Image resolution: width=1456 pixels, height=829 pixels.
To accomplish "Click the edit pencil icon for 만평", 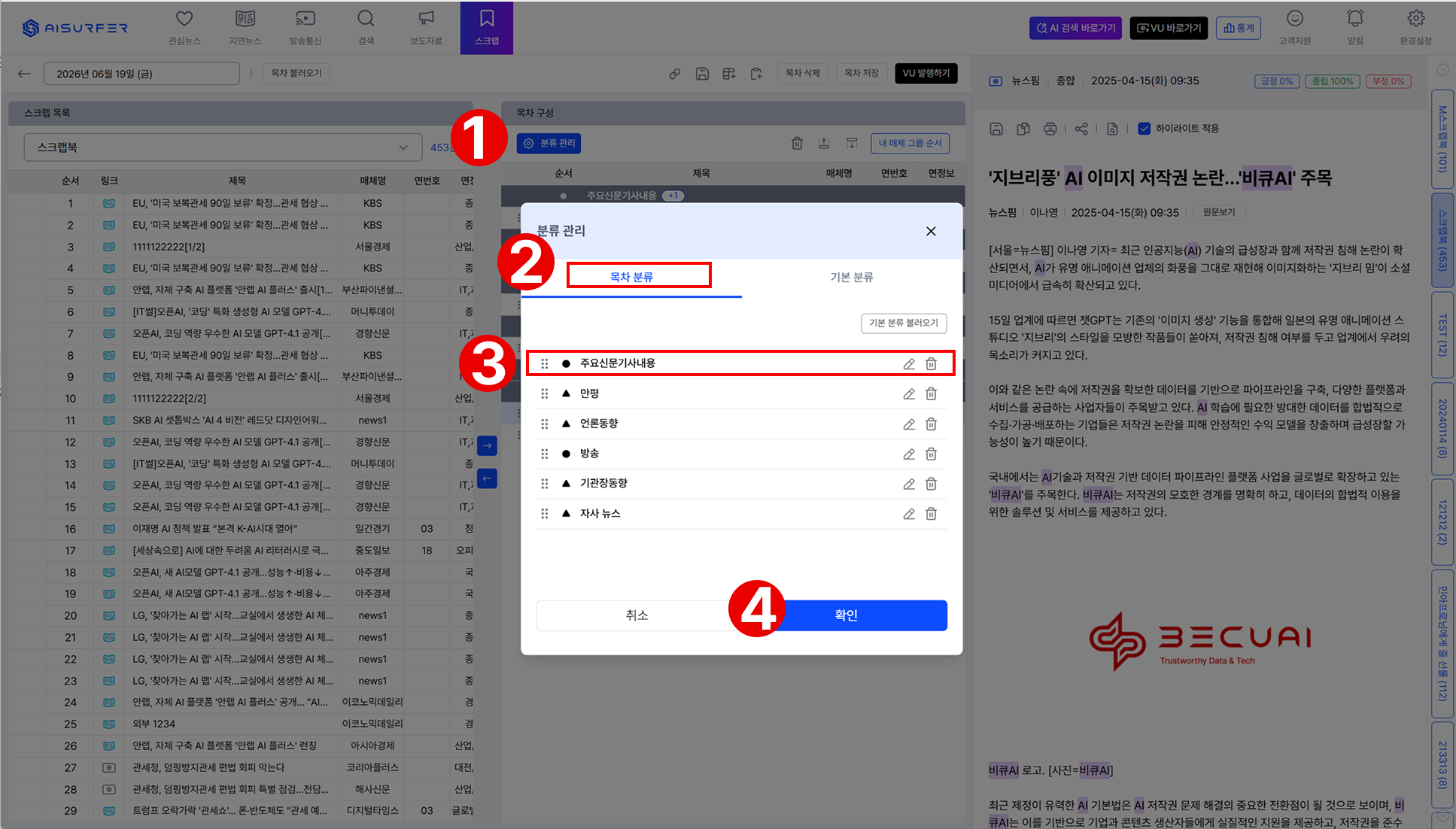I will (909, 393).
